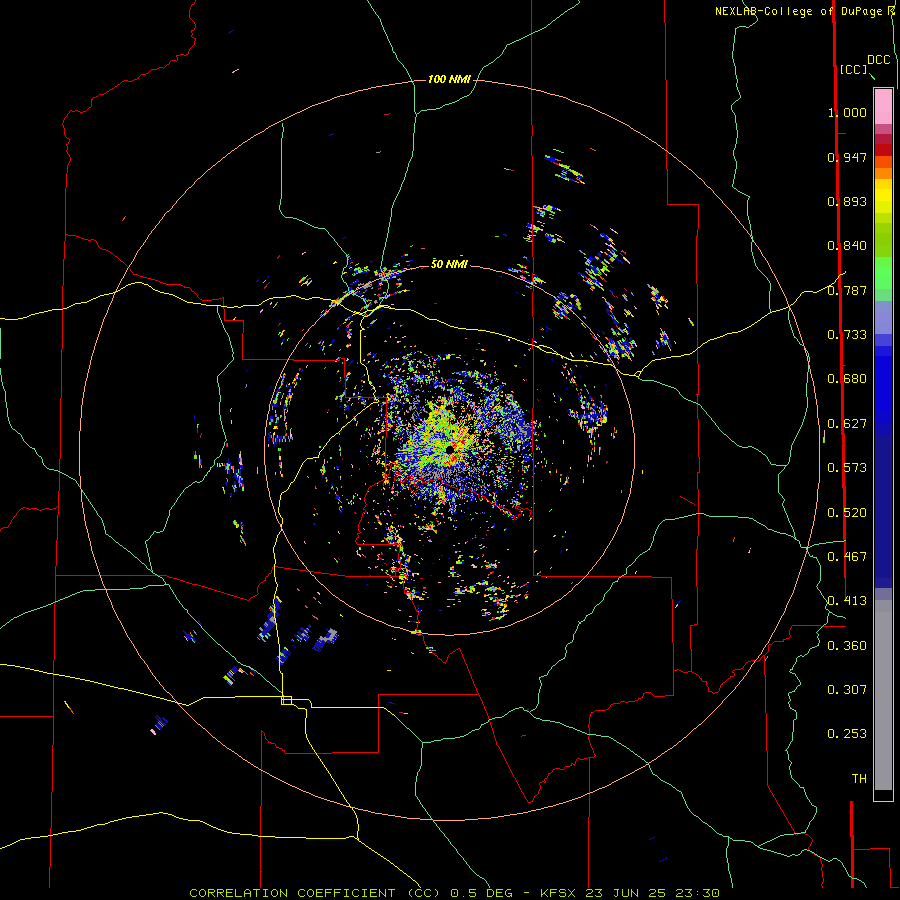Click the [CC] color scale header
This screenshot has height=900, width=900.
(x=853, y=69)
